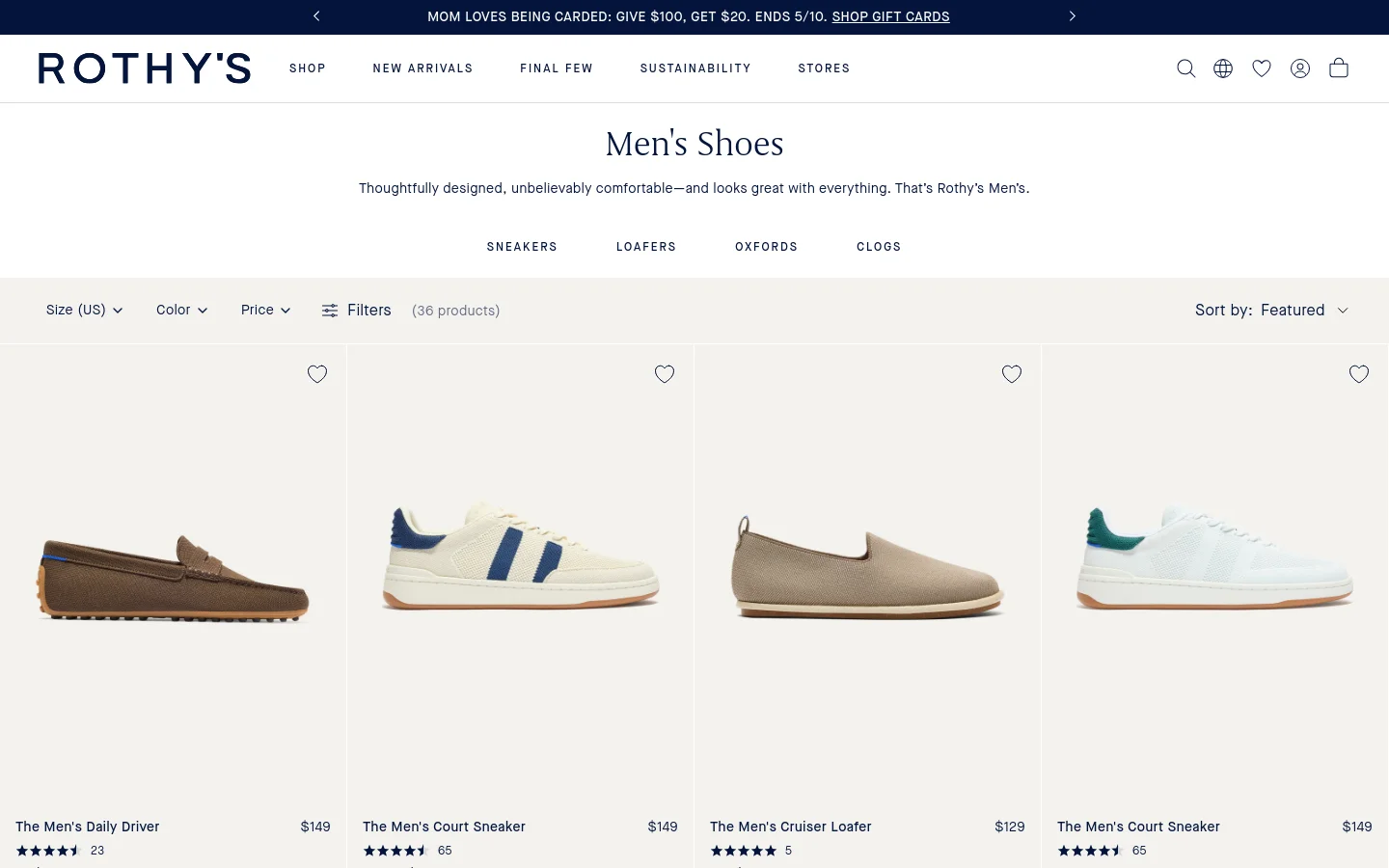This screenshot has height=868, width=1389.
Task: Favorite the green-heel Court Sneaker
Action: [1359, 374]
